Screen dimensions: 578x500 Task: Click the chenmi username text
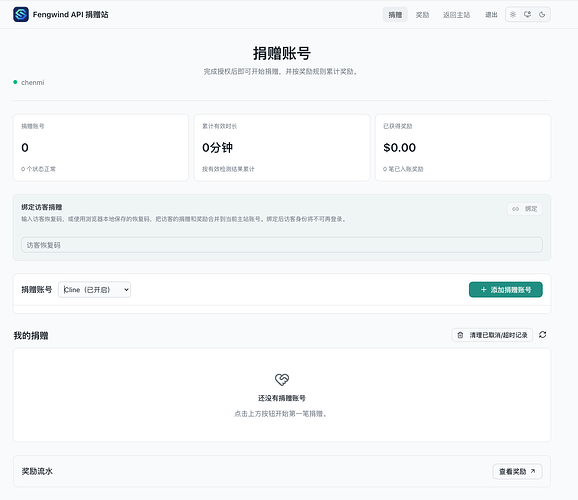pyautogui.click(x=32, y=83)
